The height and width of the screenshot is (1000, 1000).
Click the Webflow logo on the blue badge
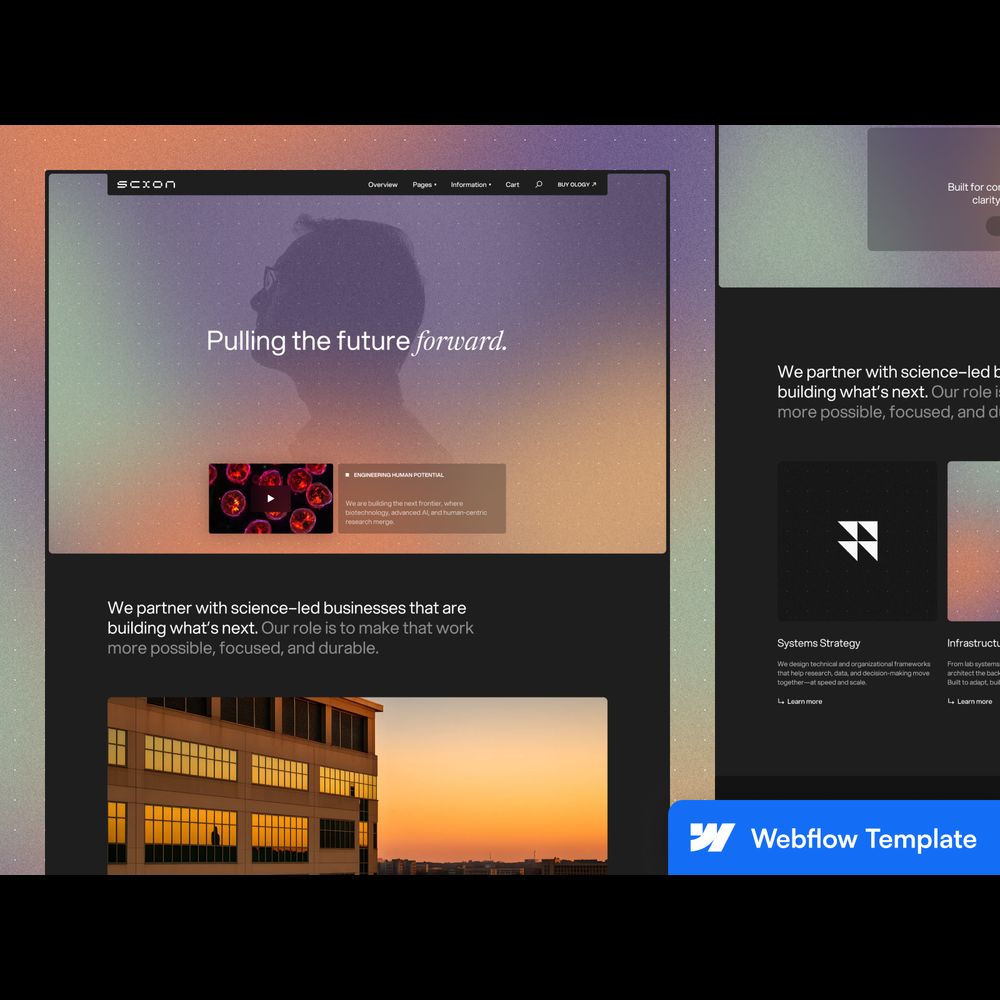pos(712,838)
